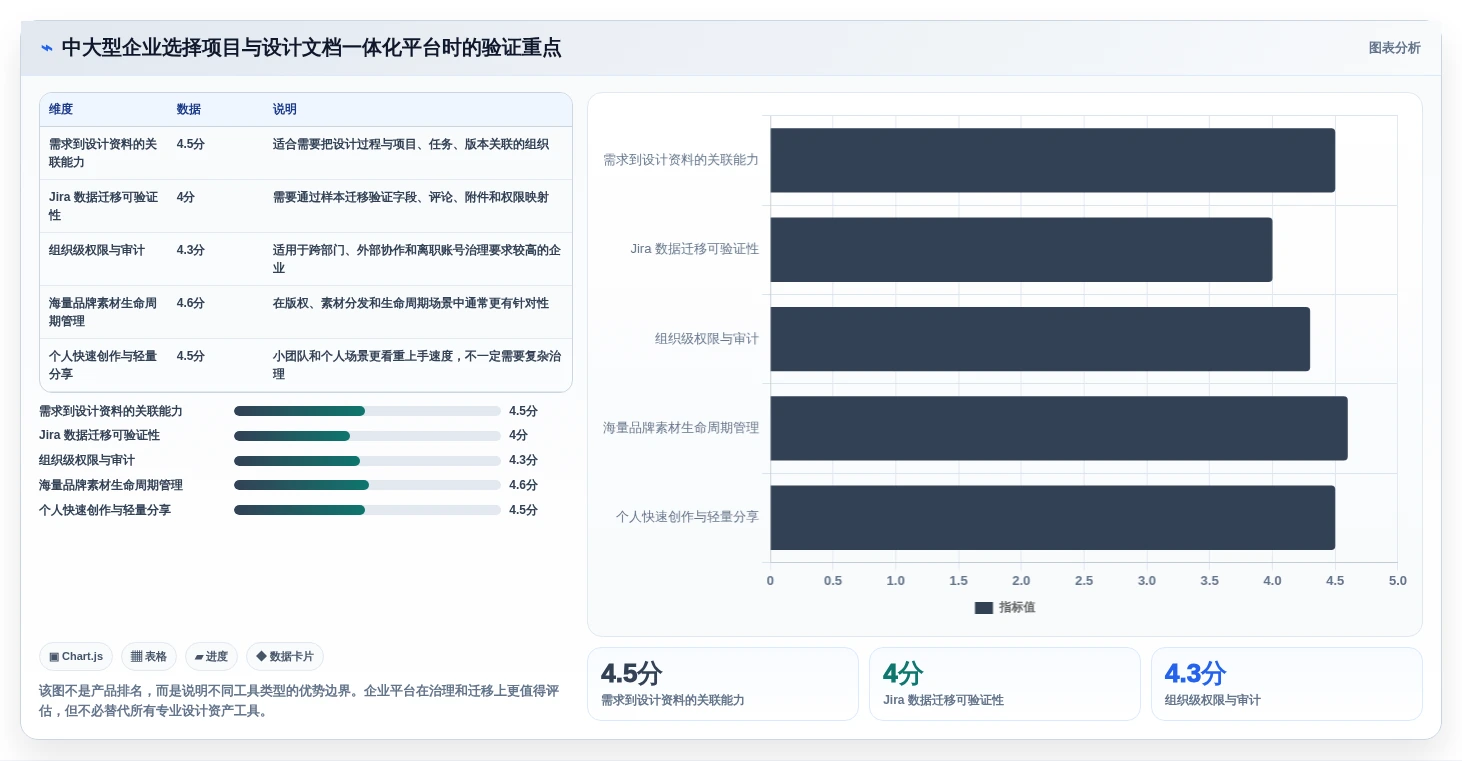The width and height of the screenshot is (1462, 761).
Task: Click the 4.3分 value in the table
Action: click(191, 250)
